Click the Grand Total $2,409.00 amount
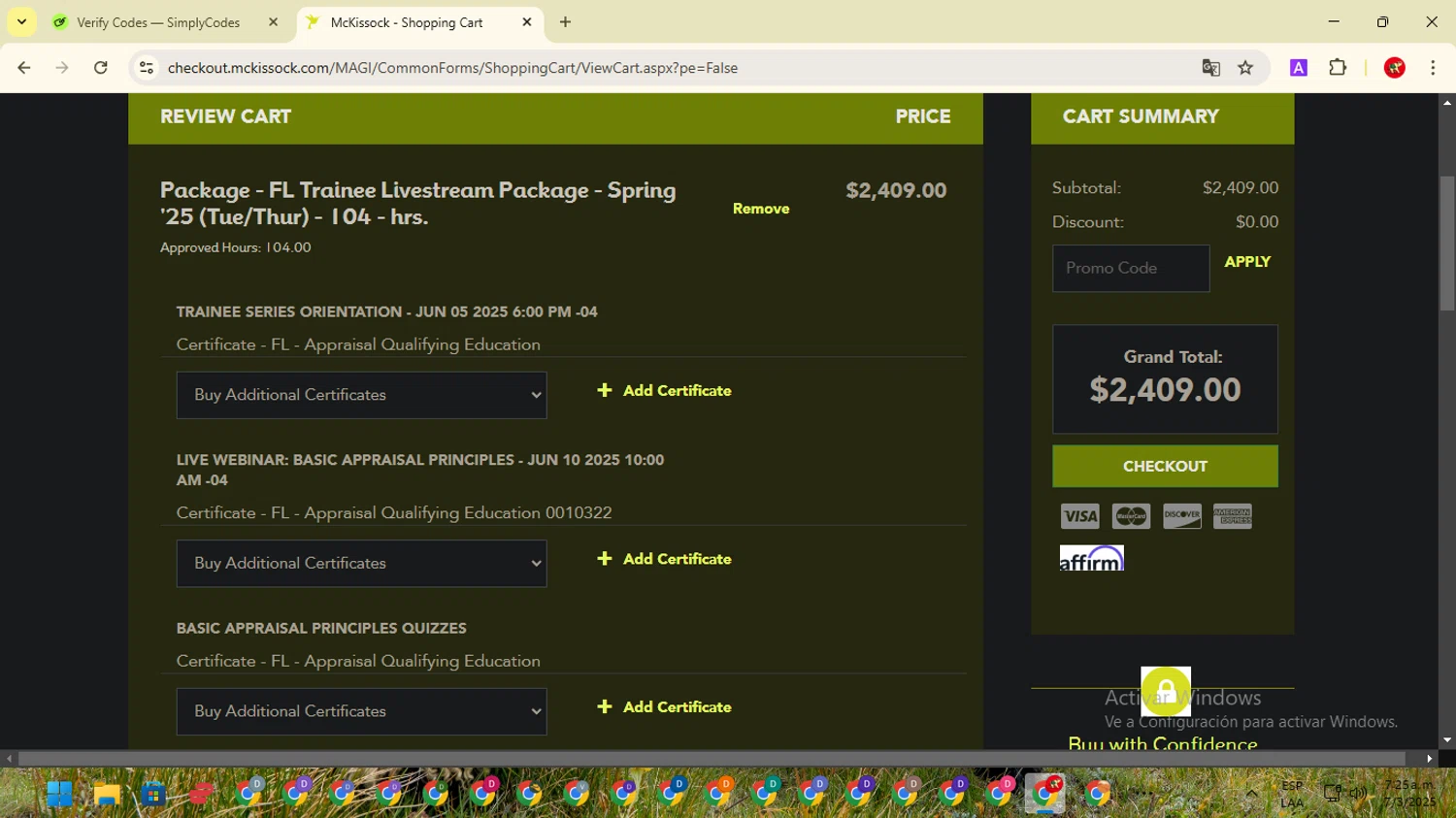The width and height of the screenshot is (1456, 818). click(x=1165, y=390)
